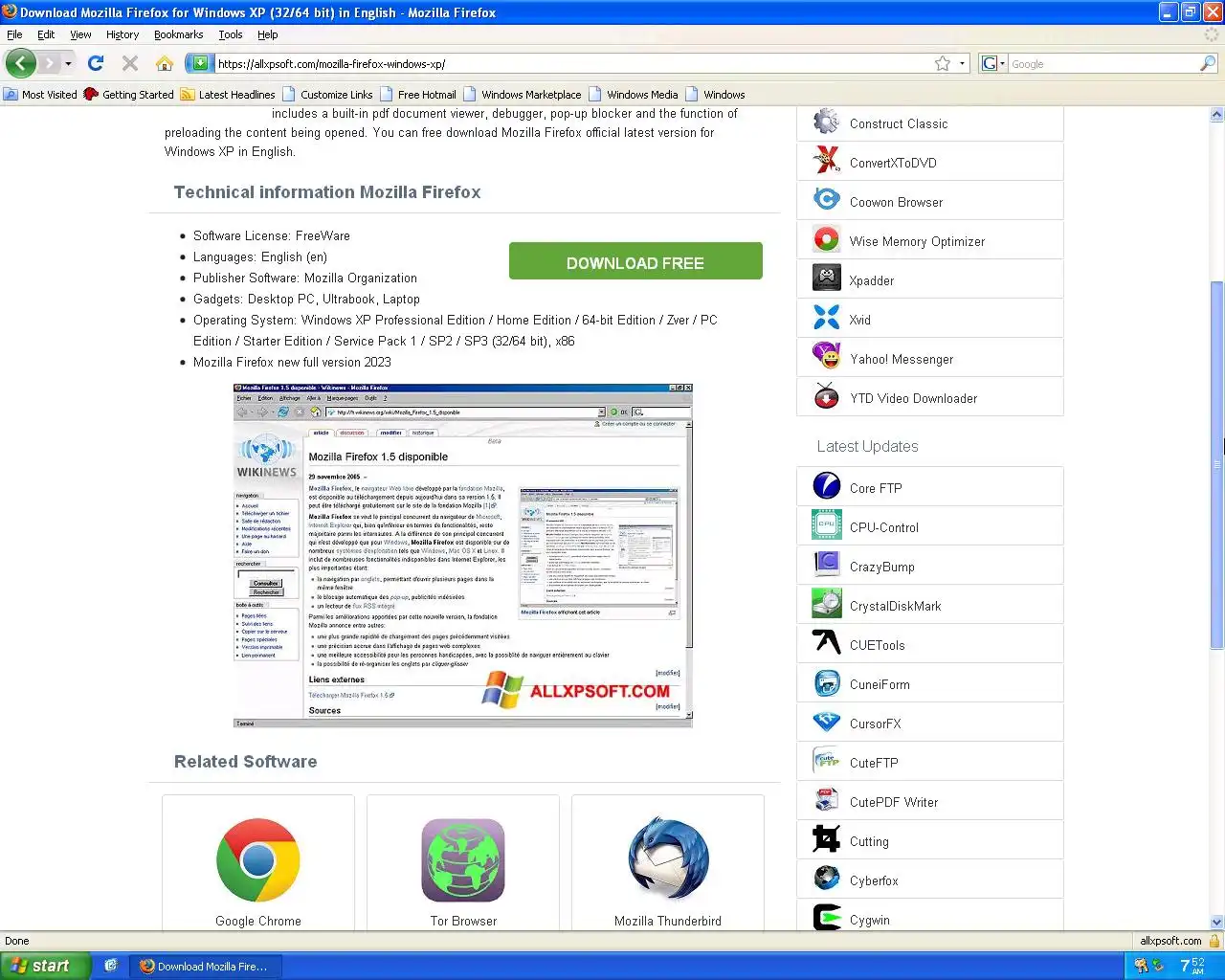Click the CrazyBump icon

point(826,566)
